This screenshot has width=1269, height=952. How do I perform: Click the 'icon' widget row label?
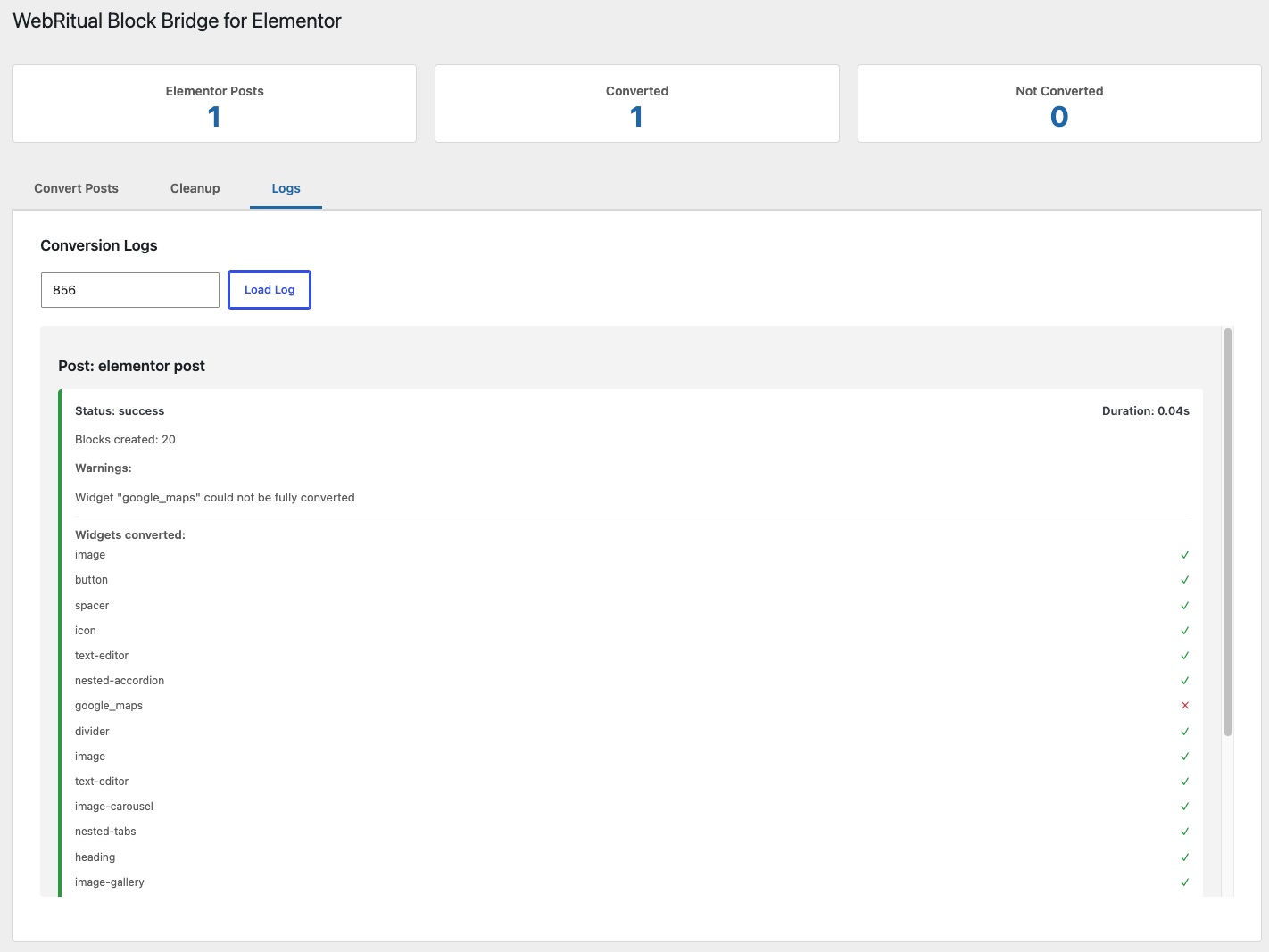(86, 631)
